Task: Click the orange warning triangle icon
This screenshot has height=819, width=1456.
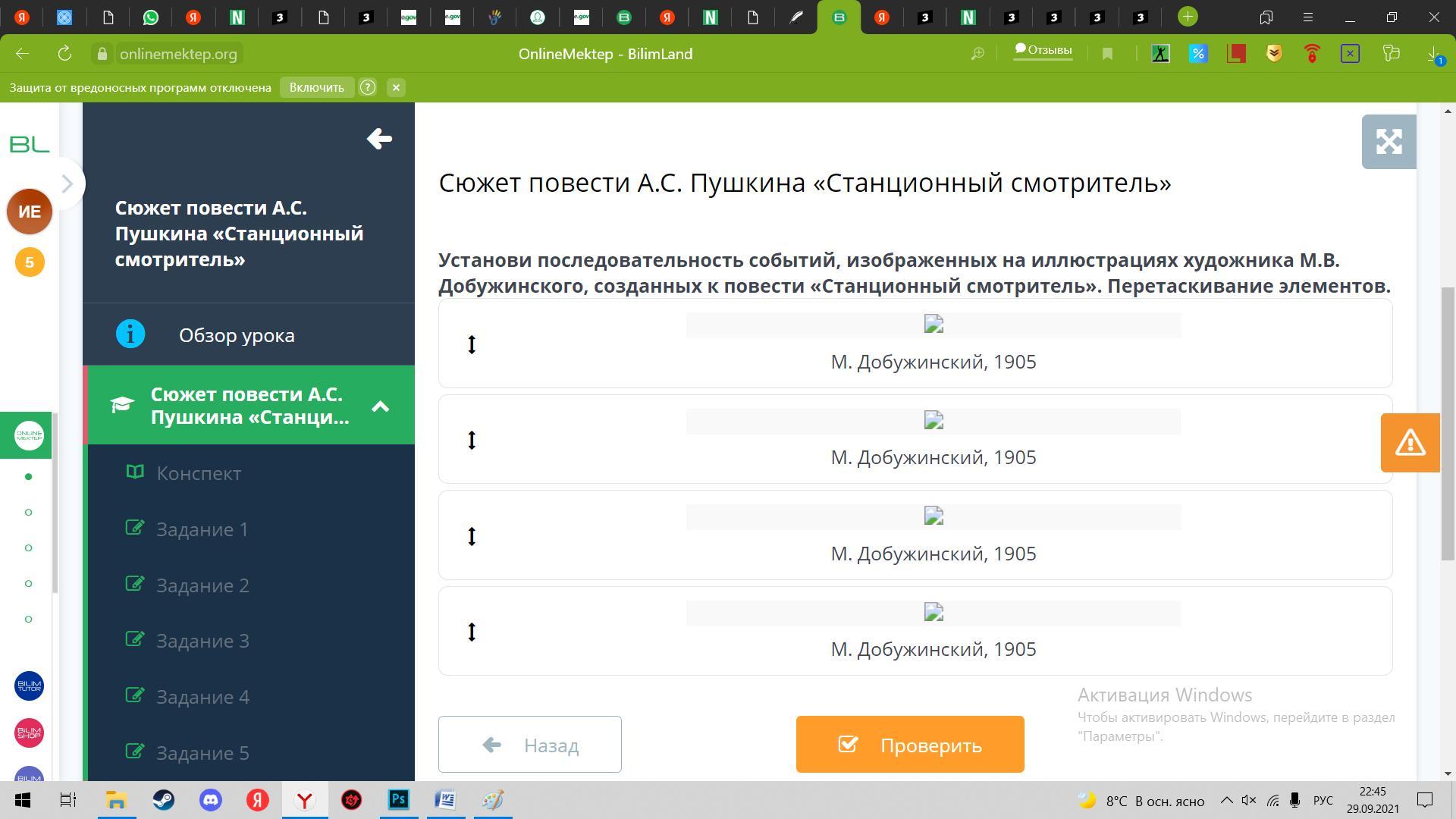Action: (1410, 443)
